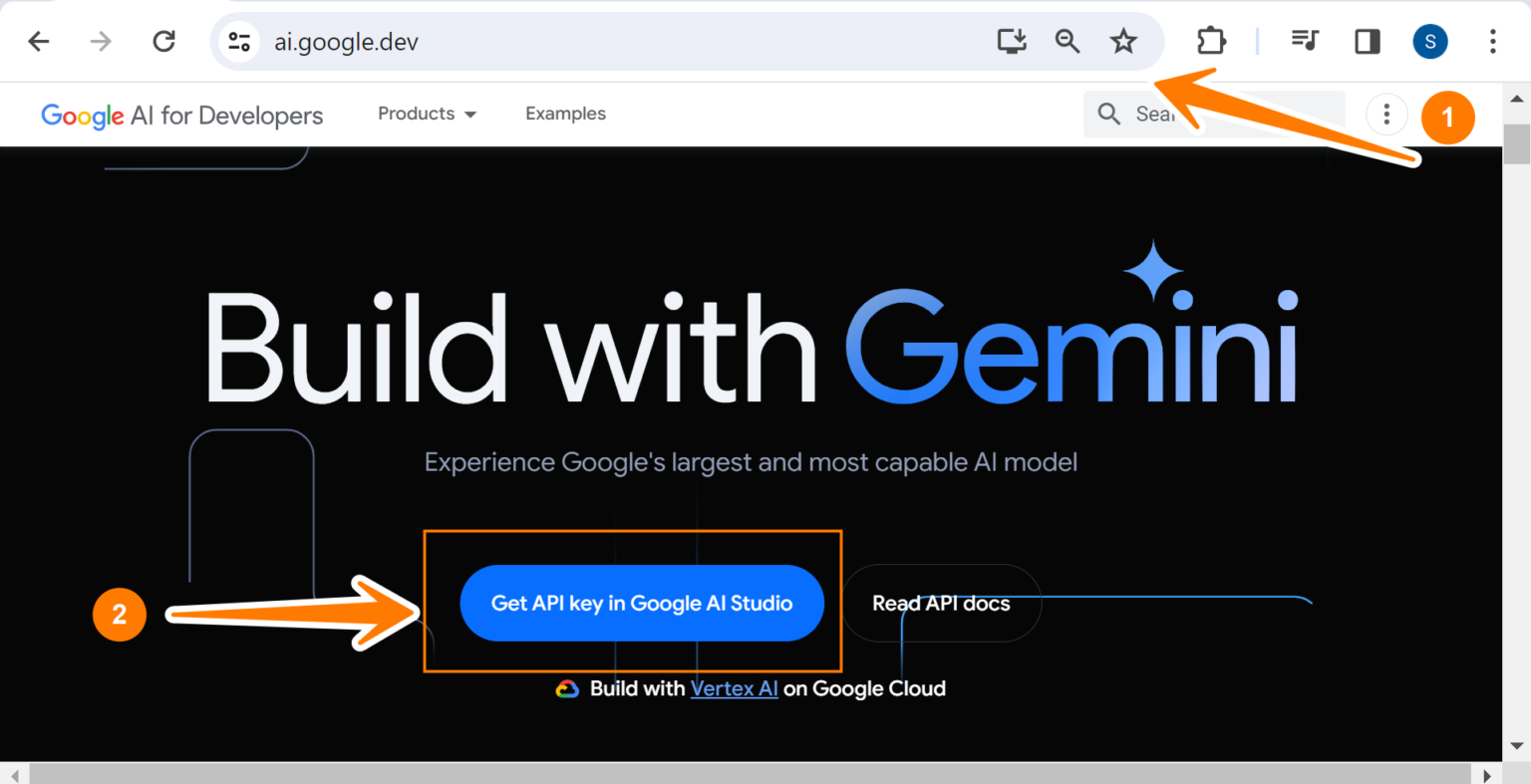This screenshot has width=1531, height=784.
Task: Click the browser back arrow
Action: click(x=39, y=42)
